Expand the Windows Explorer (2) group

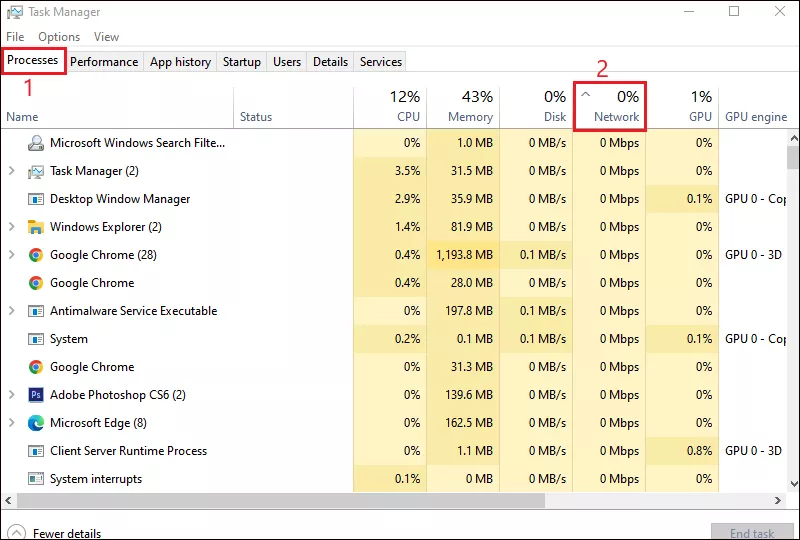click(12, 227)
